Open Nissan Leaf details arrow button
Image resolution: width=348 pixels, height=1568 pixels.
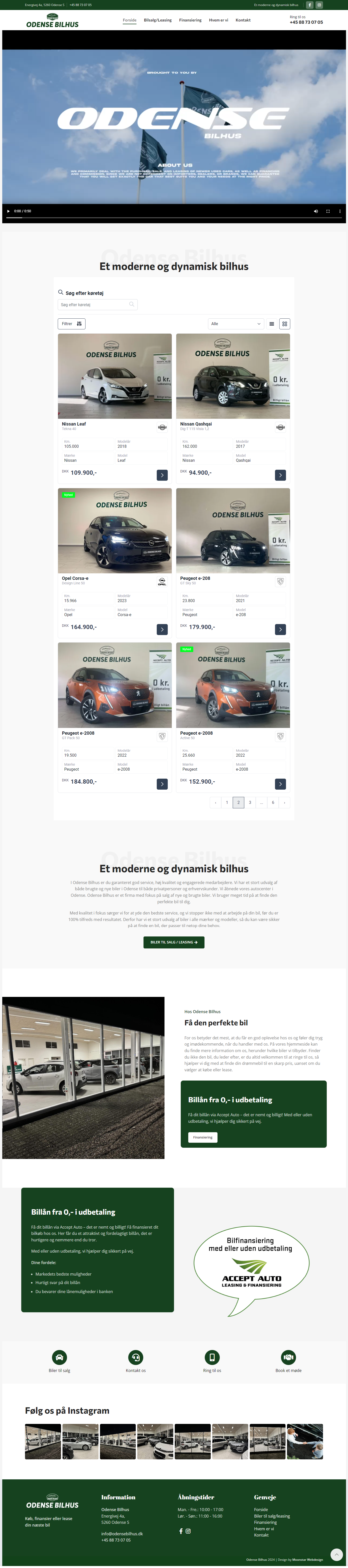(162, 475)
